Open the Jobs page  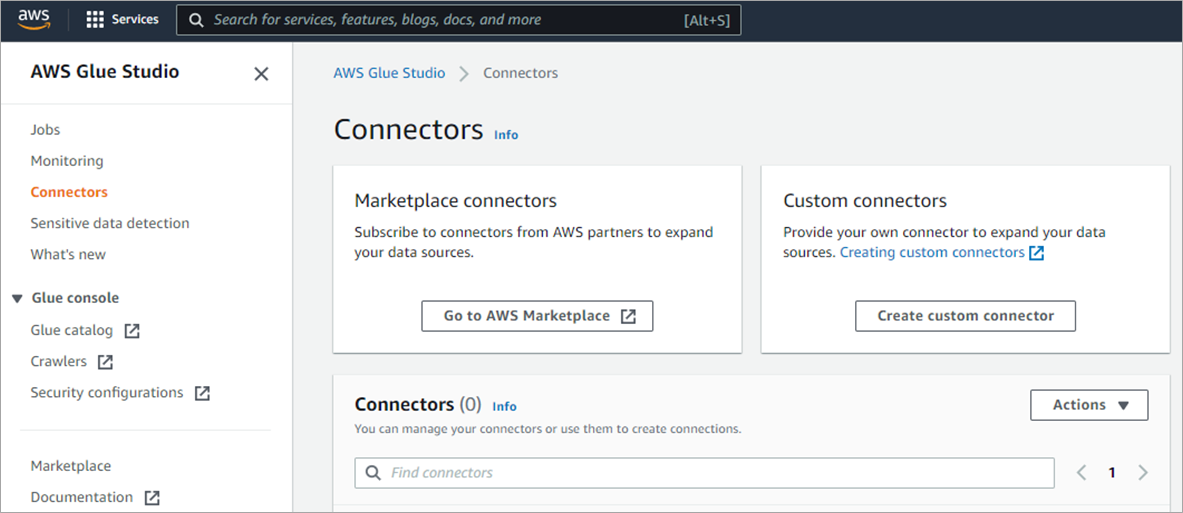[45, 130]
